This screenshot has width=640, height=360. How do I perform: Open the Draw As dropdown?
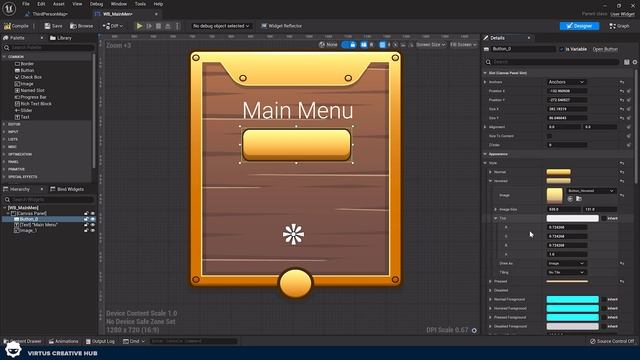[x=567, y=263]
